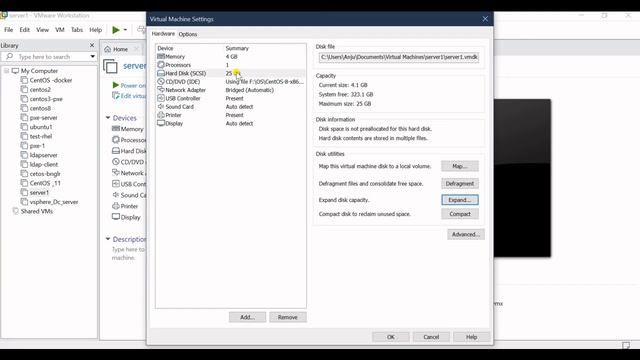The width and height of the screenshot is (640, 360).
Task: Open the Advanced... disk settings
Action: [x=466, y=234]
